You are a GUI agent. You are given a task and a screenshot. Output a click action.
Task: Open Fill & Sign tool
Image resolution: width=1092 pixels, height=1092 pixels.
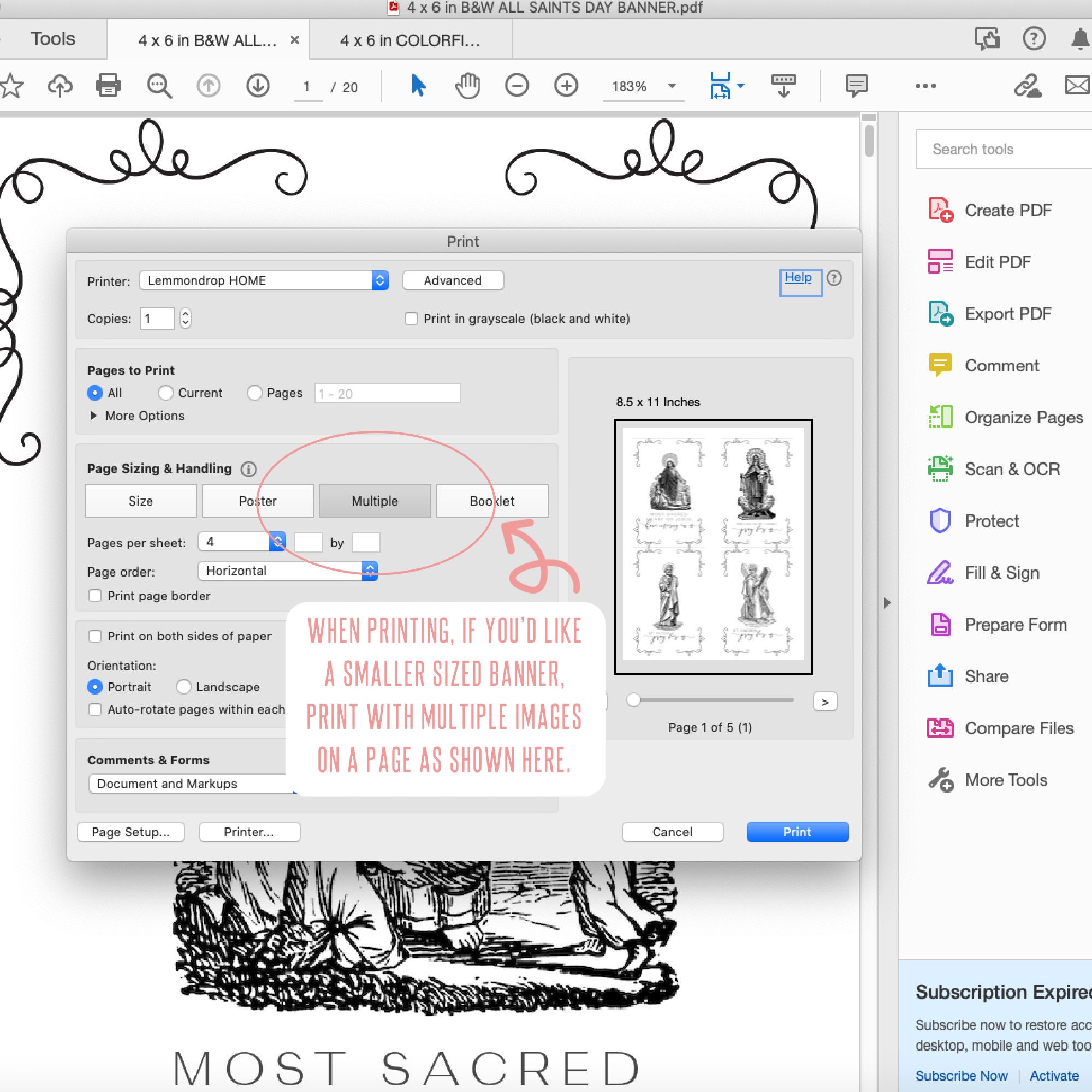pos(983,573)
